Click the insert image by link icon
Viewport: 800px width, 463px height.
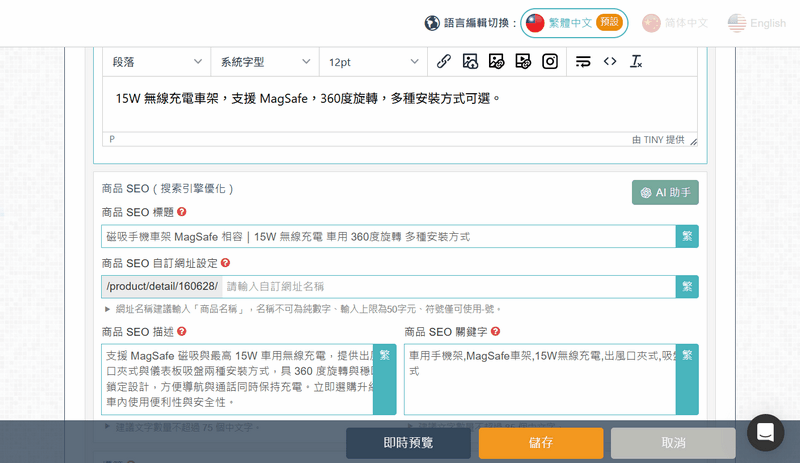496,62
